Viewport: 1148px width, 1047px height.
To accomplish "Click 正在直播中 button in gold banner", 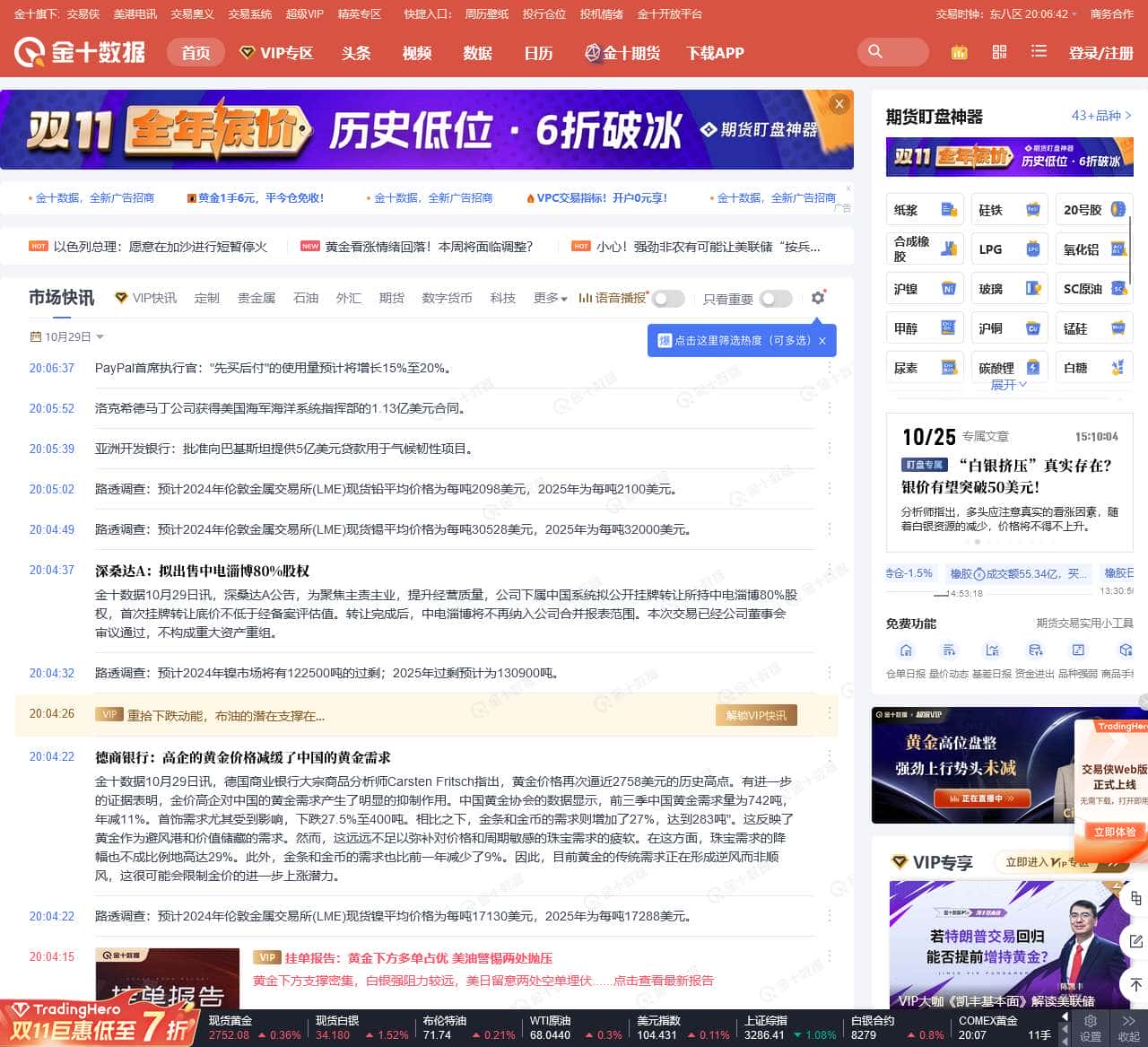I will [982, 798].
